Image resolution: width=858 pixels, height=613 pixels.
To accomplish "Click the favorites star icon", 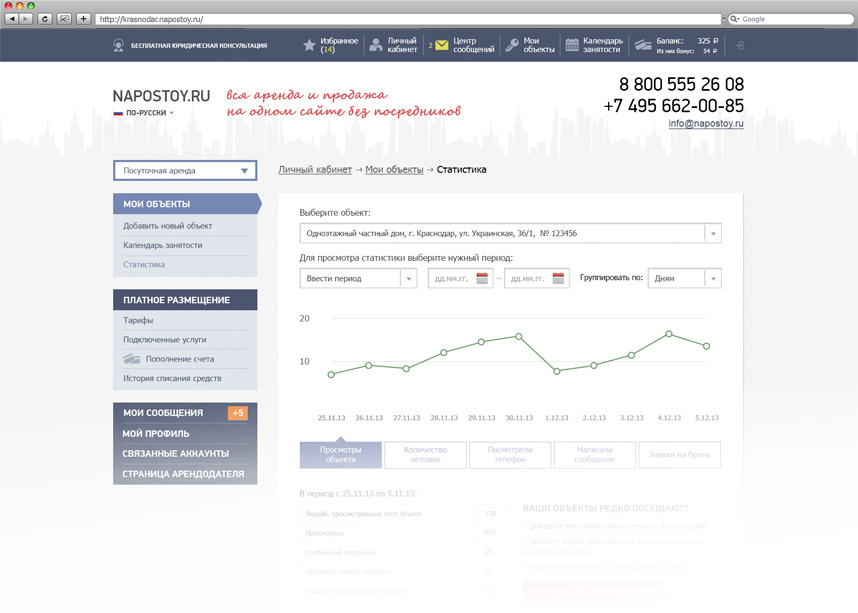I will click(309, 45).
